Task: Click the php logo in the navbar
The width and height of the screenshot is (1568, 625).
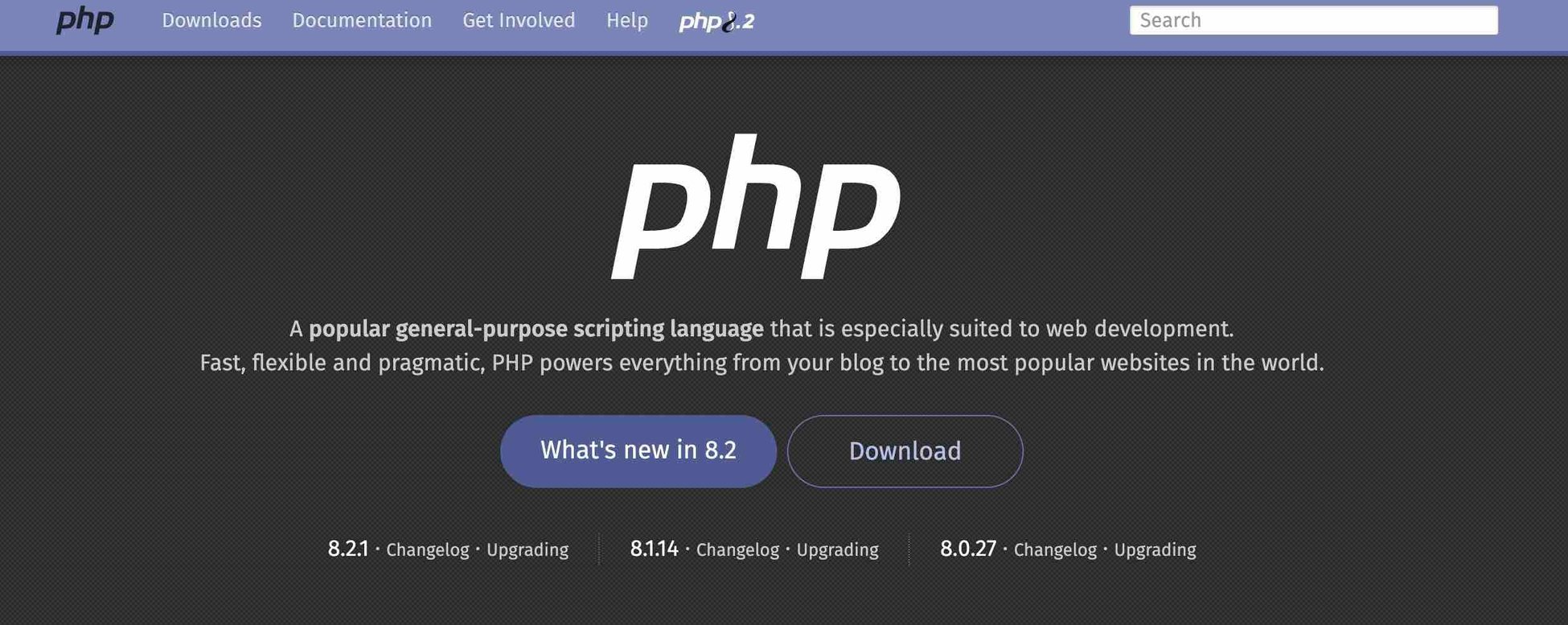Action: click(x=84, y=20)
